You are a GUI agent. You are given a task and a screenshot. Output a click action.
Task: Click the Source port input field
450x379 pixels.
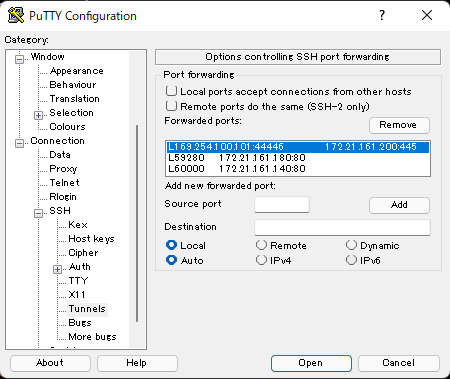(282, 204)
